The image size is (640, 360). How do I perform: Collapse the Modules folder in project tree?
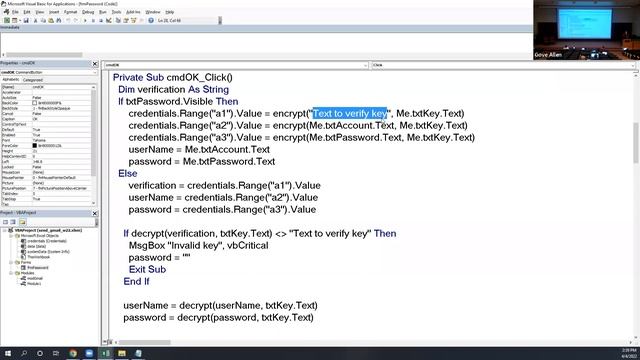(11, 273)
